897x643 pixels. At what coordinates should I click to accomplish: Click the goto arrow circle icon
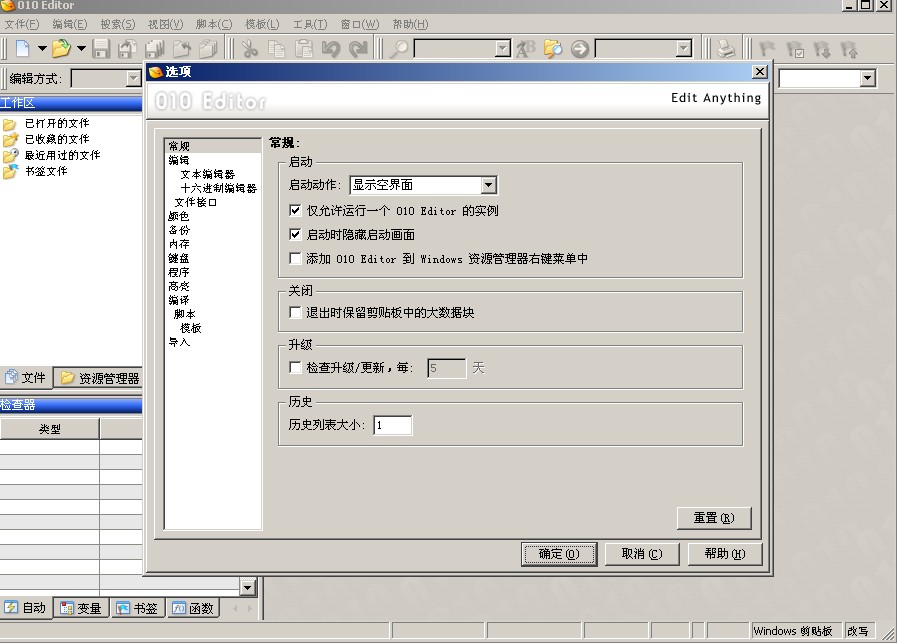click(580, 49)
